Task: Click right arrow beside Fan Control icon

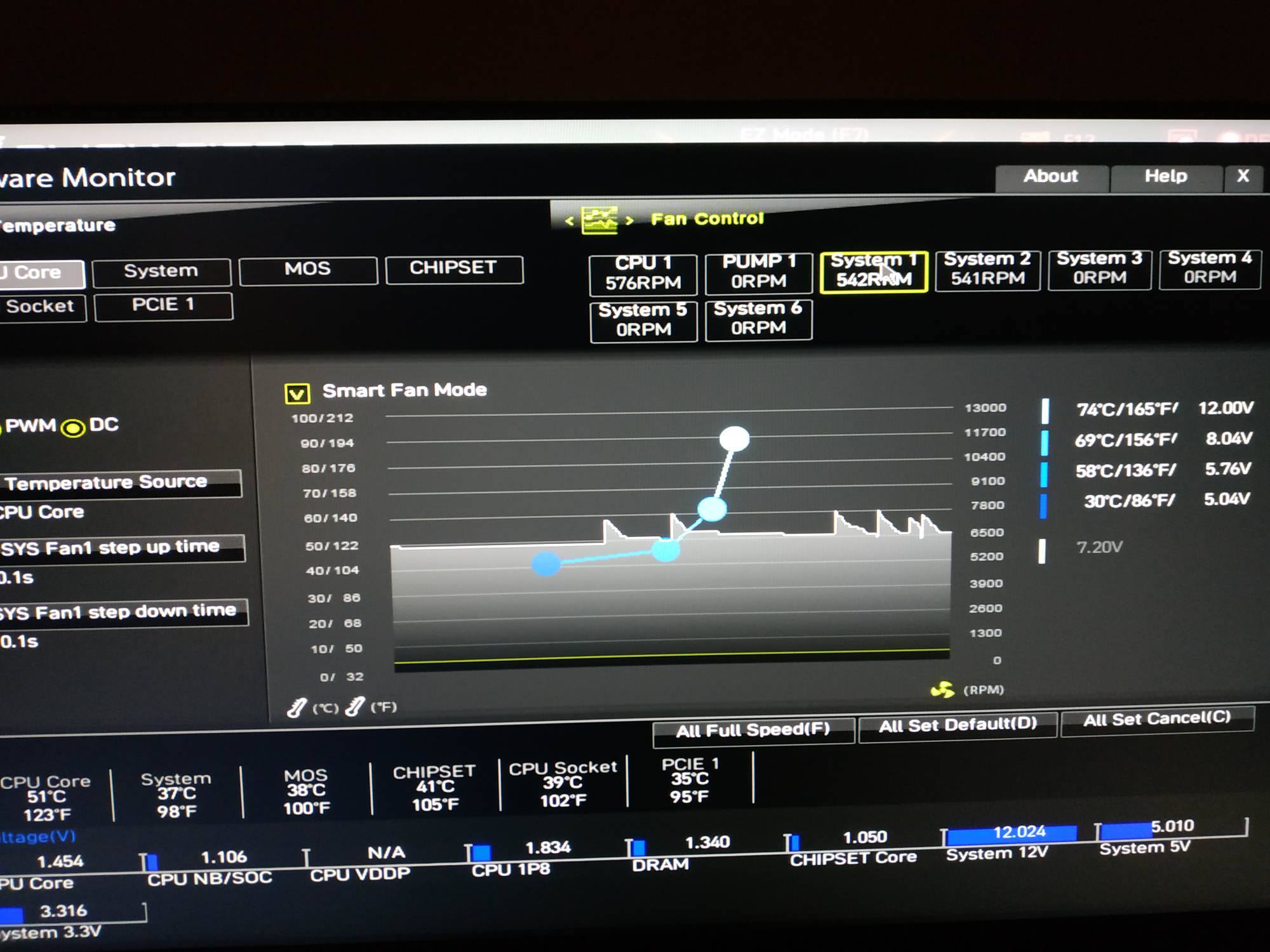Action: pos(629,220)
